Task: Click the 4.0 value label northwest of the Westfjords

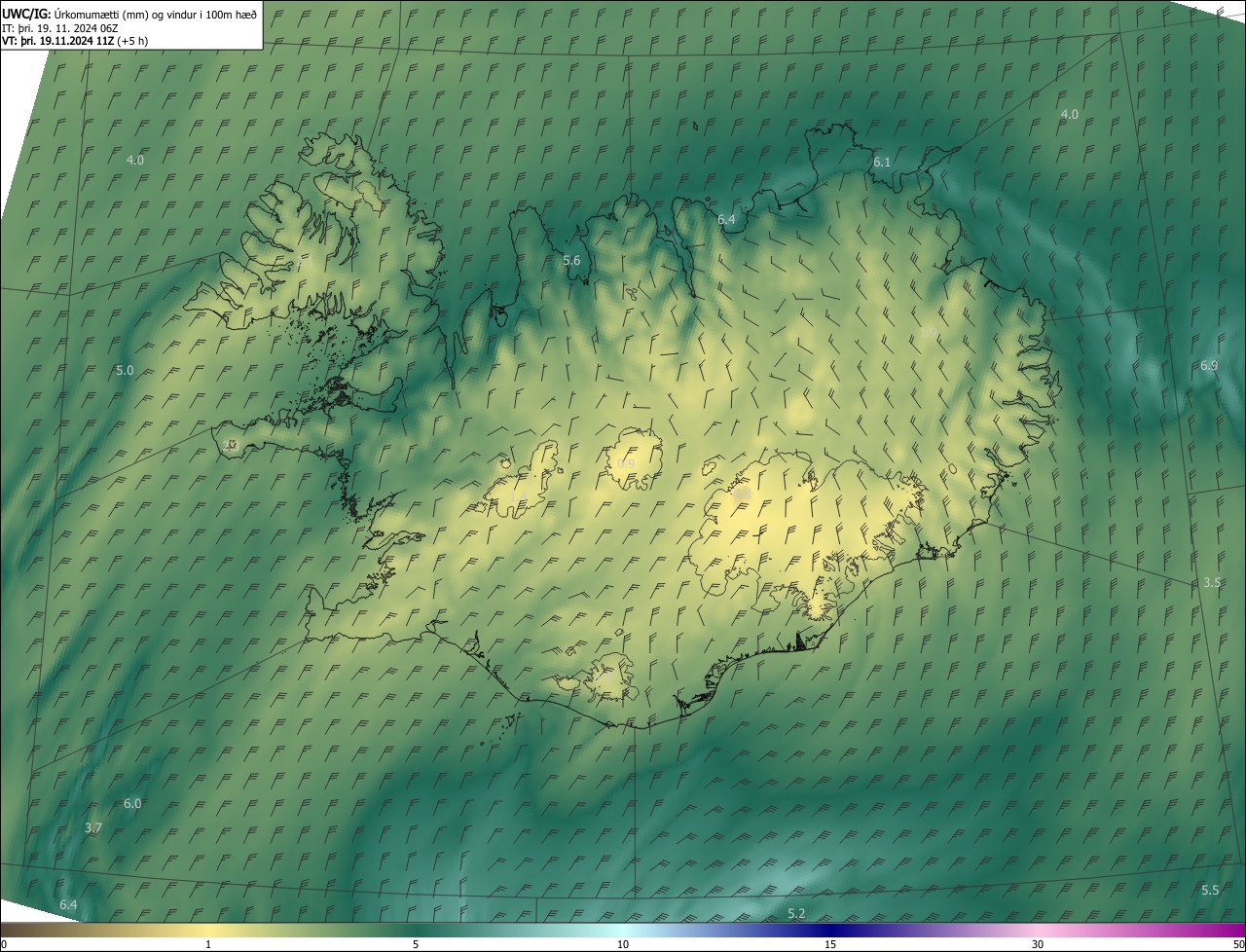Action: coord(135,160)
